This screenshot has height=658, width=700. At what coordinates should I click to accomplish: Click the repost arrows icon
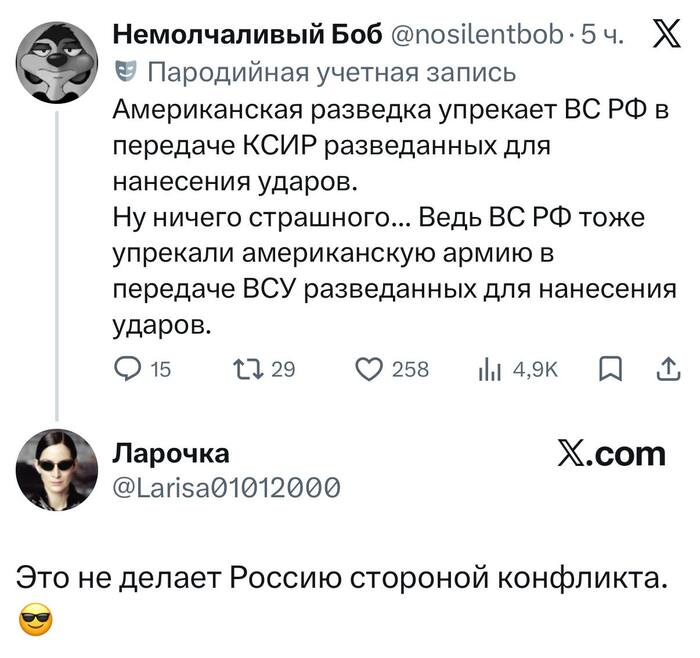pyautogui.click(x=245, y=371)
